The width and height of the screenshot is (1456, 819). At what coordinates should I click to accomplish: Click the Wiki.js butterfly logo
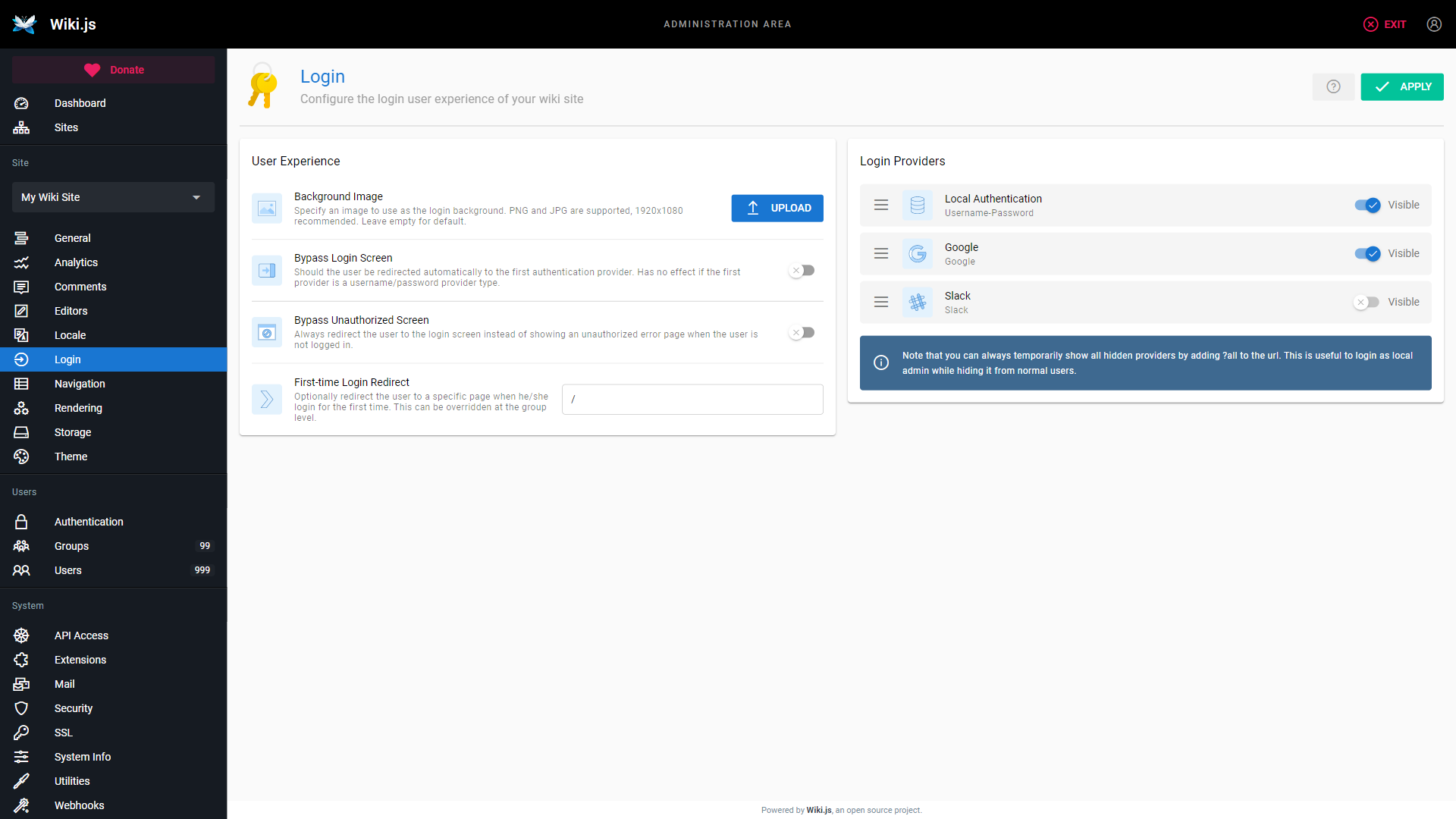(x=24, y=24)
